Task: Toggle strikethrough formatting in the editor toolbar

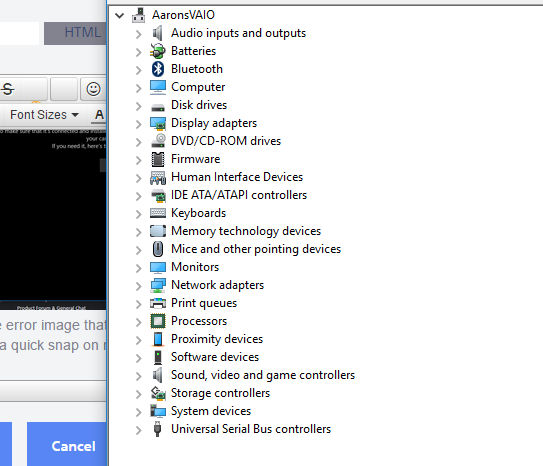Action: pyautogui.click(x=8, y=89)
